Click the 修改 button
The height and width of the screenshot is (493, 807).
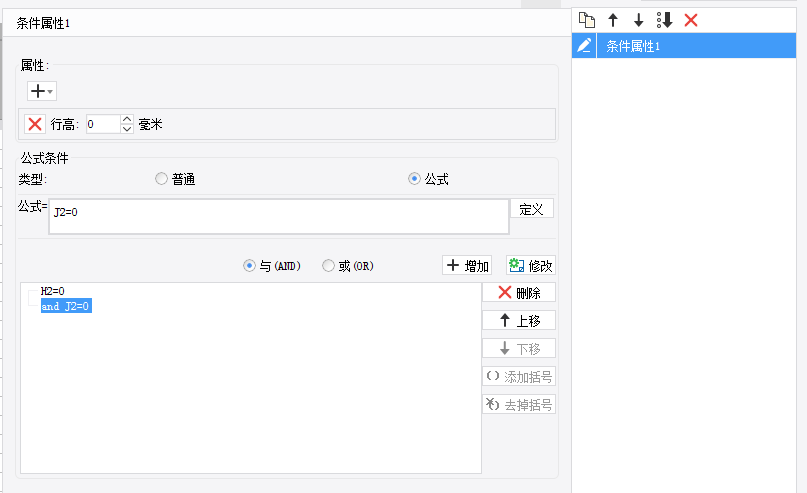click(x=531, y=266)
